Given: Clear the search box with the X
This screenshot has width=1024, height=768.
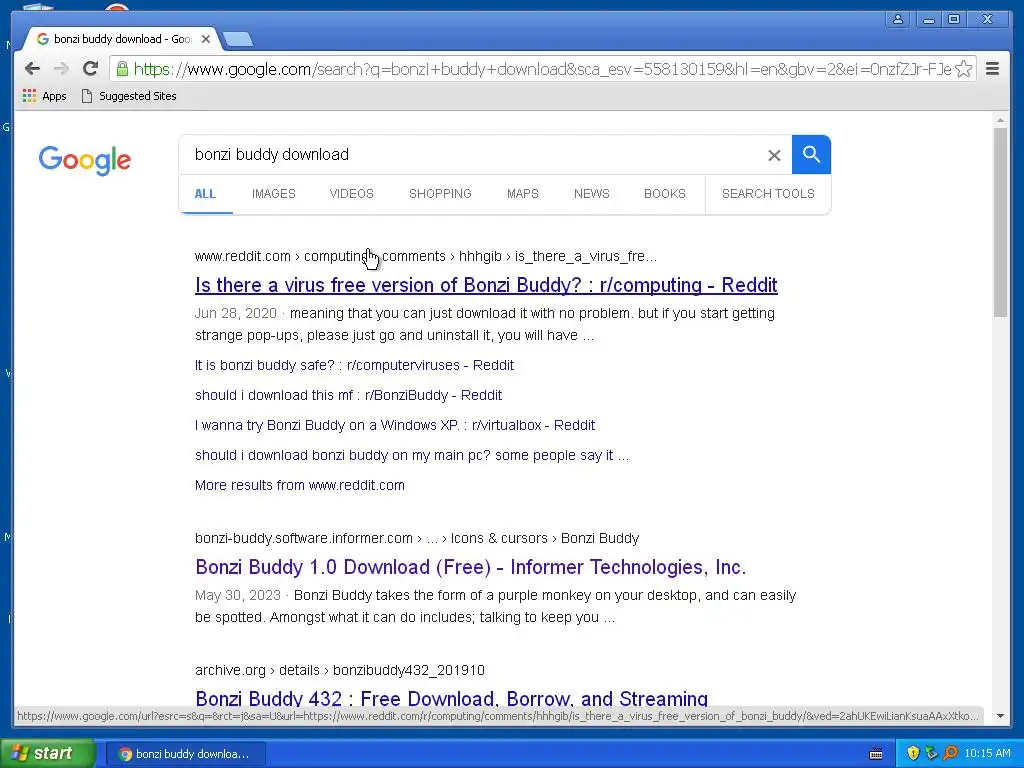Looking at the screenshot, I should 774,155.
